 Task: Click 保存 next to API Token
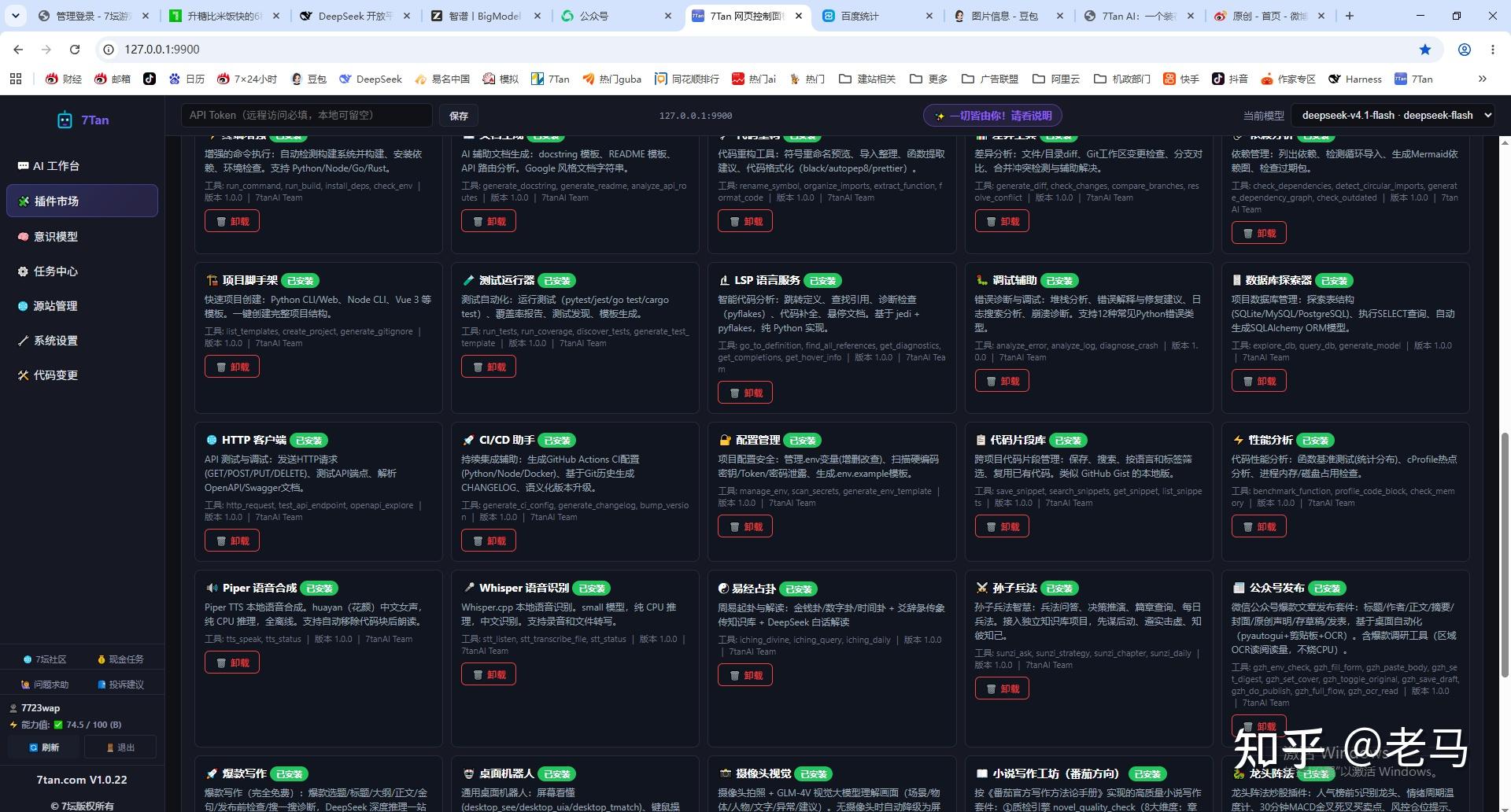459,116
